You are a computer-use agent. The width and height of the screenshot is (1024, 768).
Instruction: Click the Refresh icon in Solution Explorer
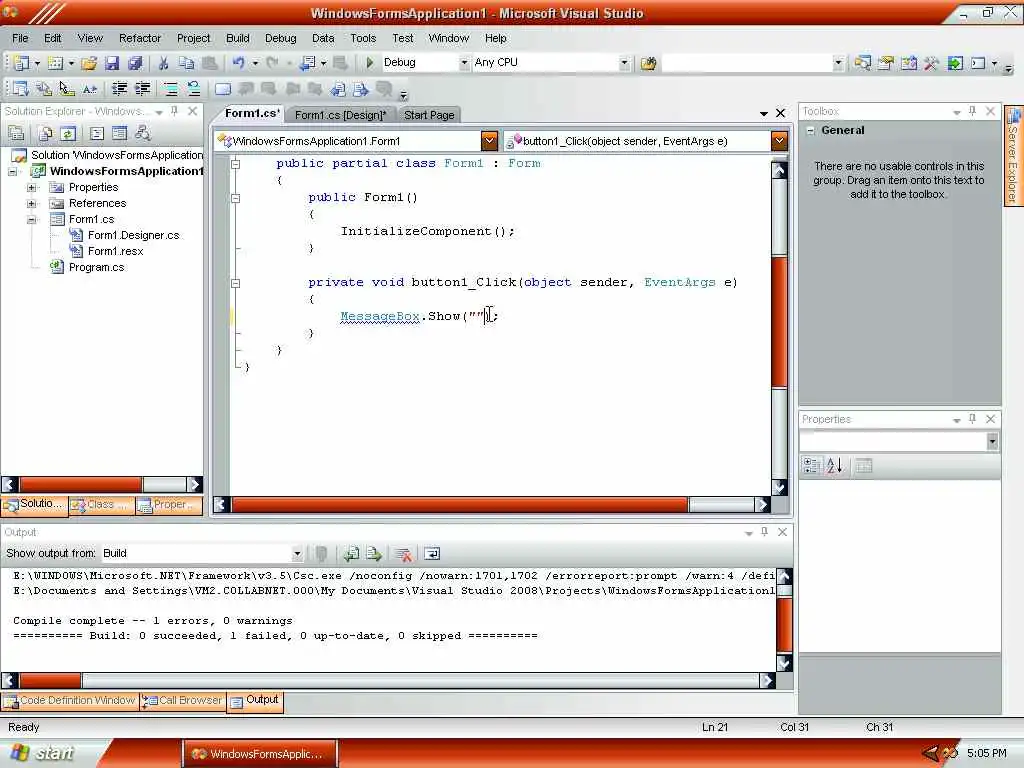click(68, 134)
